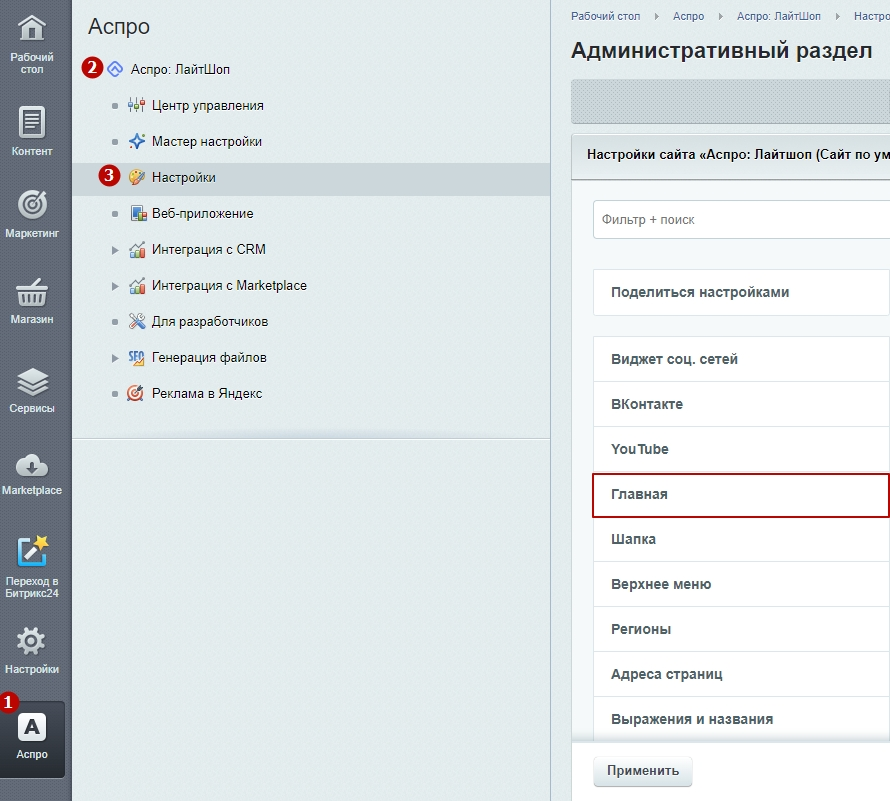Screen dimensions: 890x801
Task: Select Реклама в Яндекс in the tree
Action: point(207,393)
